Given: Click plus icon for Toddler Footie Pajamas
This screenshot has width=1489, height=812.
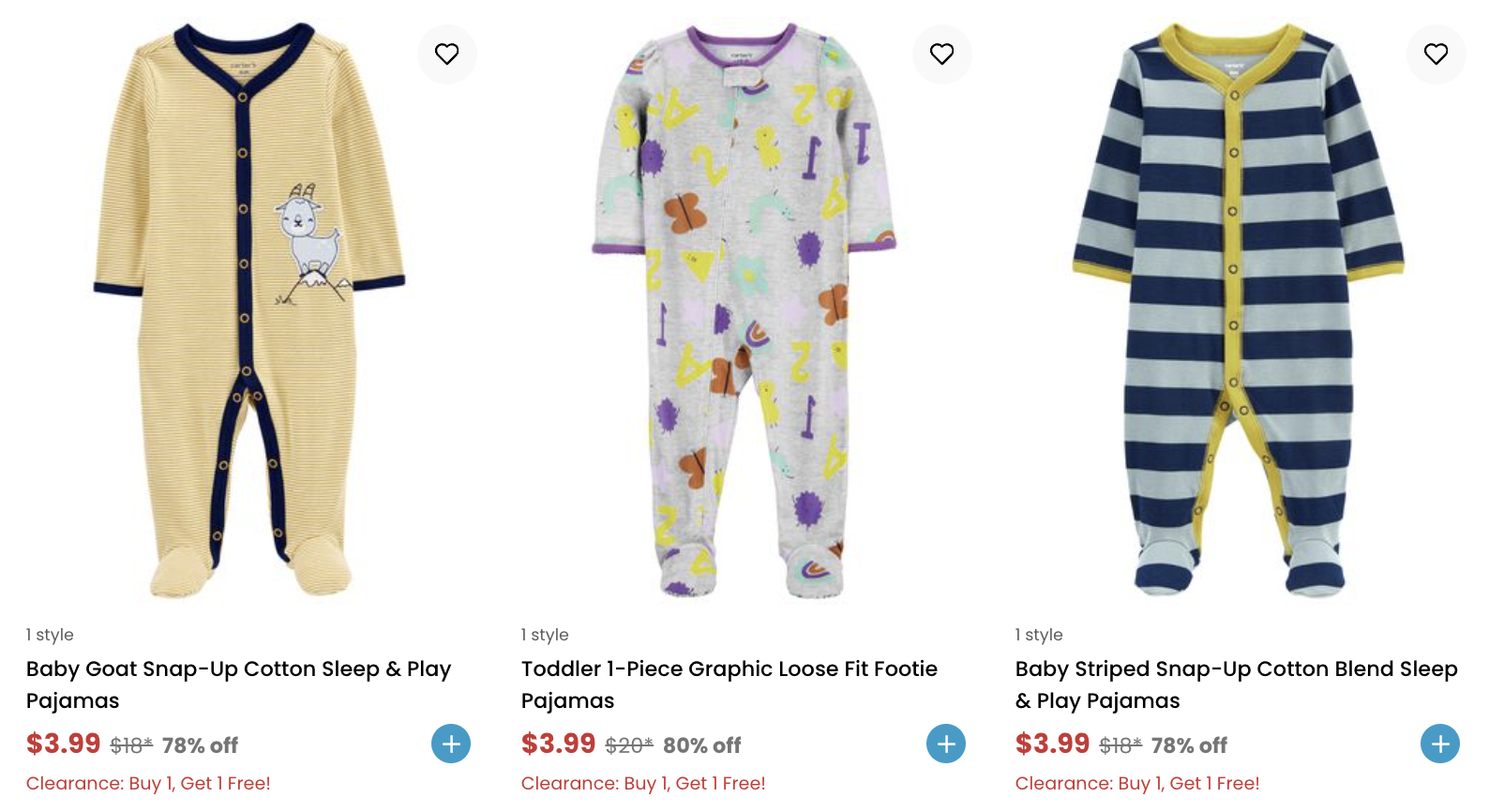Looking at the screenshot, I should (945, 744).
